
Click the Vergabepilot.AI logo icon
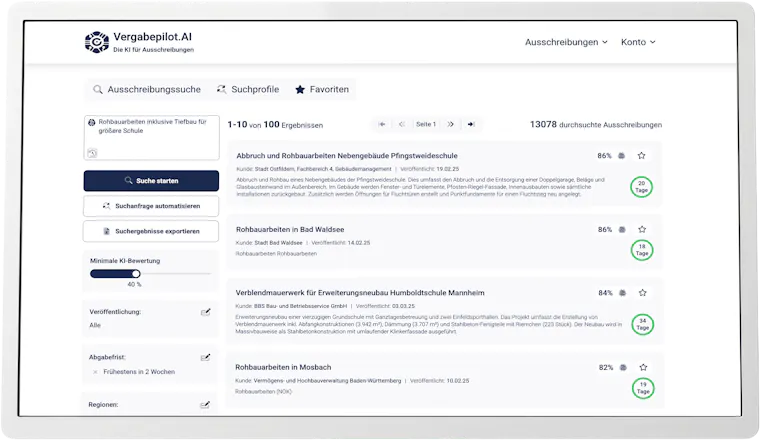[x=96, y=42]
